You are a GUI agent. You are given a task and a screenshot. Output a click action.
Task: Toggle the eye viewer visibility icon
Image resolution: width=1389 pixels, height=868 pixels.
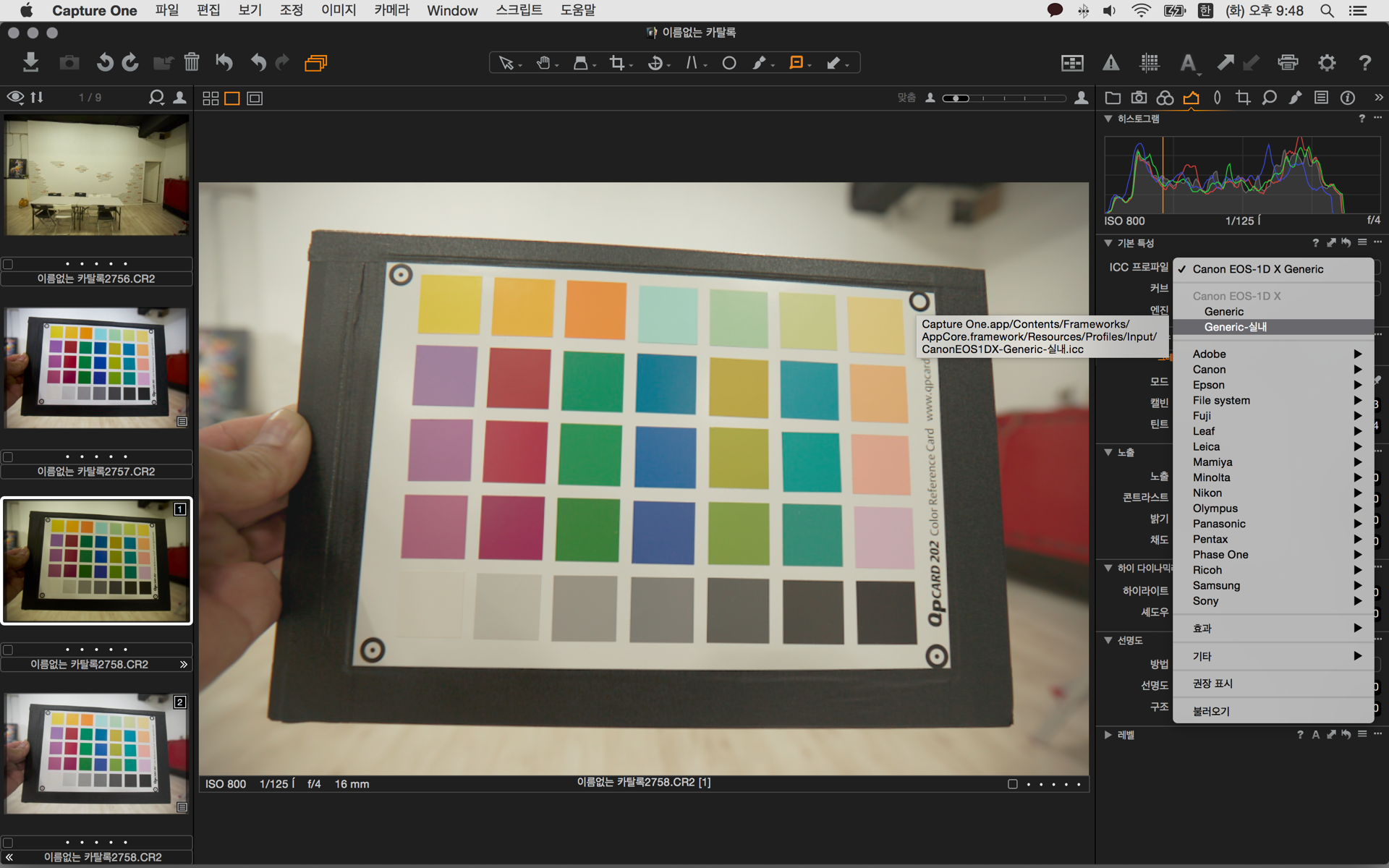(x=15, y=97)
